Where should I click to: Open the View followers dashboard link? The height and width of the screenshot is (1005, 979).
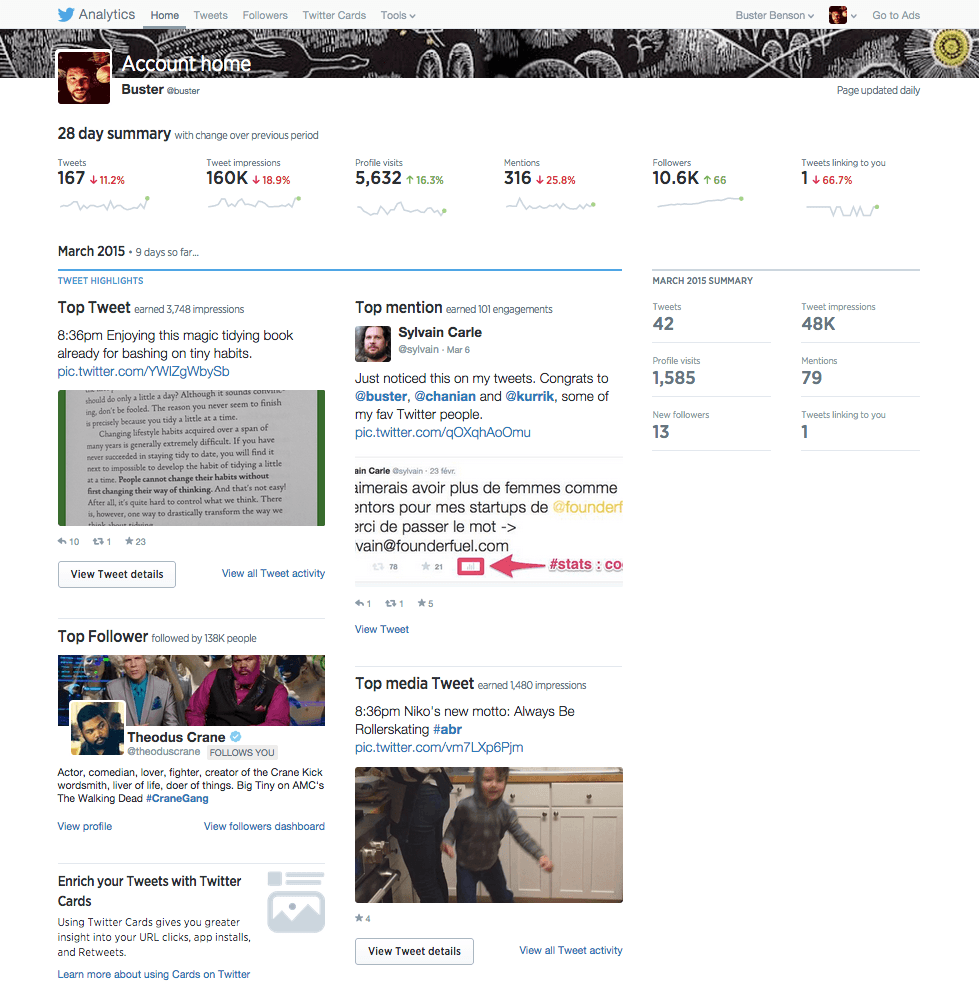tap(264, 825)
